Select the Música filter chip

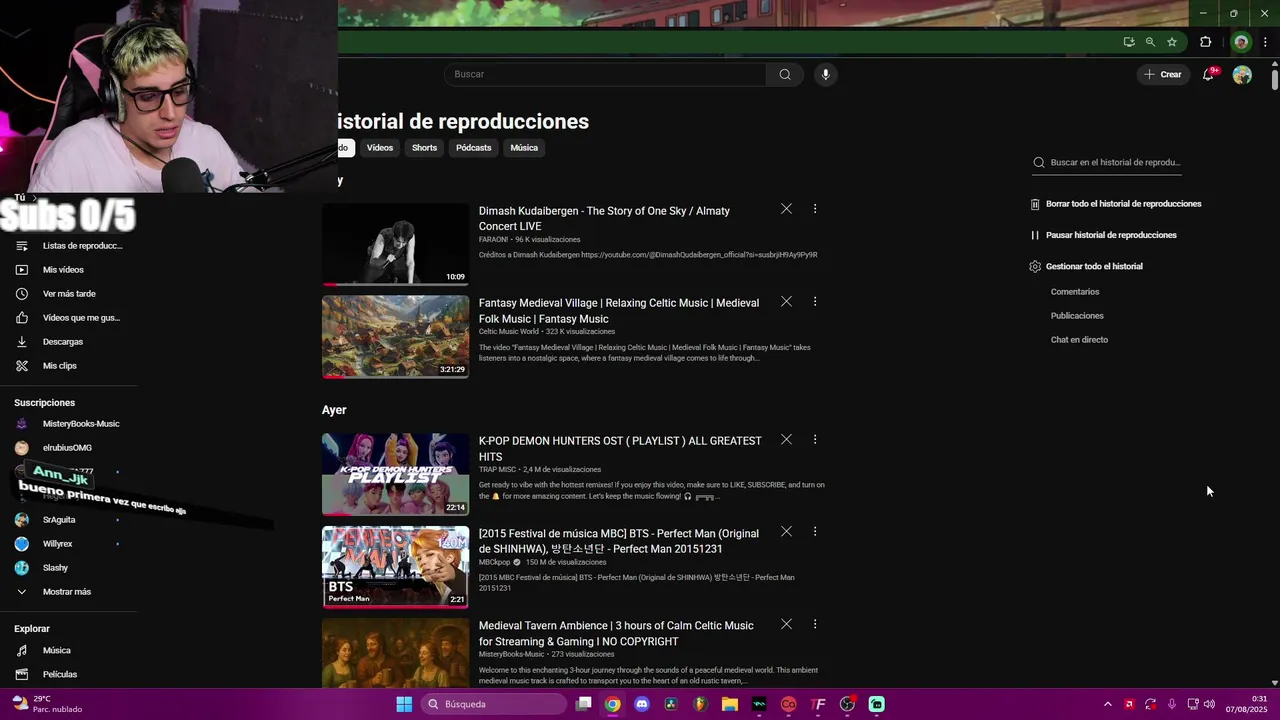pos(524,148)
